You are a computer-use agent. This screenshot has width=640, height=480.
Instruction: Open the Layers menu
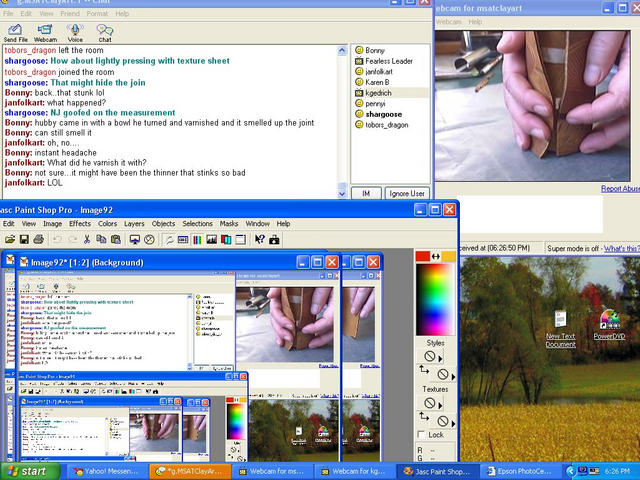pyautogui.click(x=134, y=224)
